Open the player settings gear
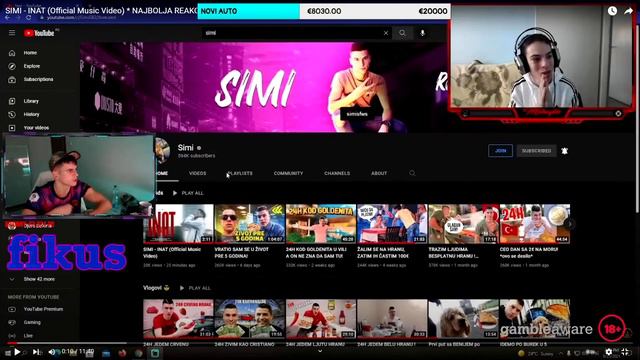640x360 pixels. click(x=609, y=351)
